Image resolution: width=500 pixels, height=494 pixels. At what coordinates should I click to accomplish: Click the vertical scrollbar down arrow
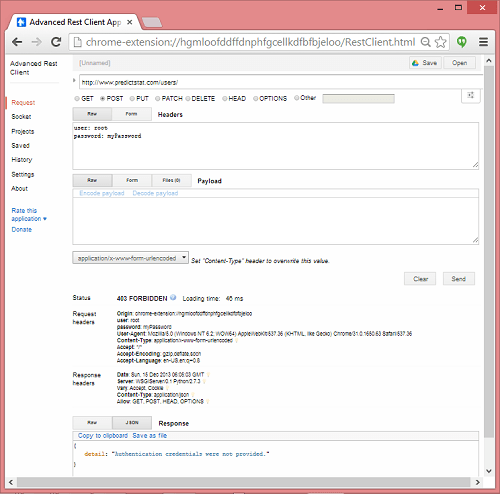click(489, 471)
